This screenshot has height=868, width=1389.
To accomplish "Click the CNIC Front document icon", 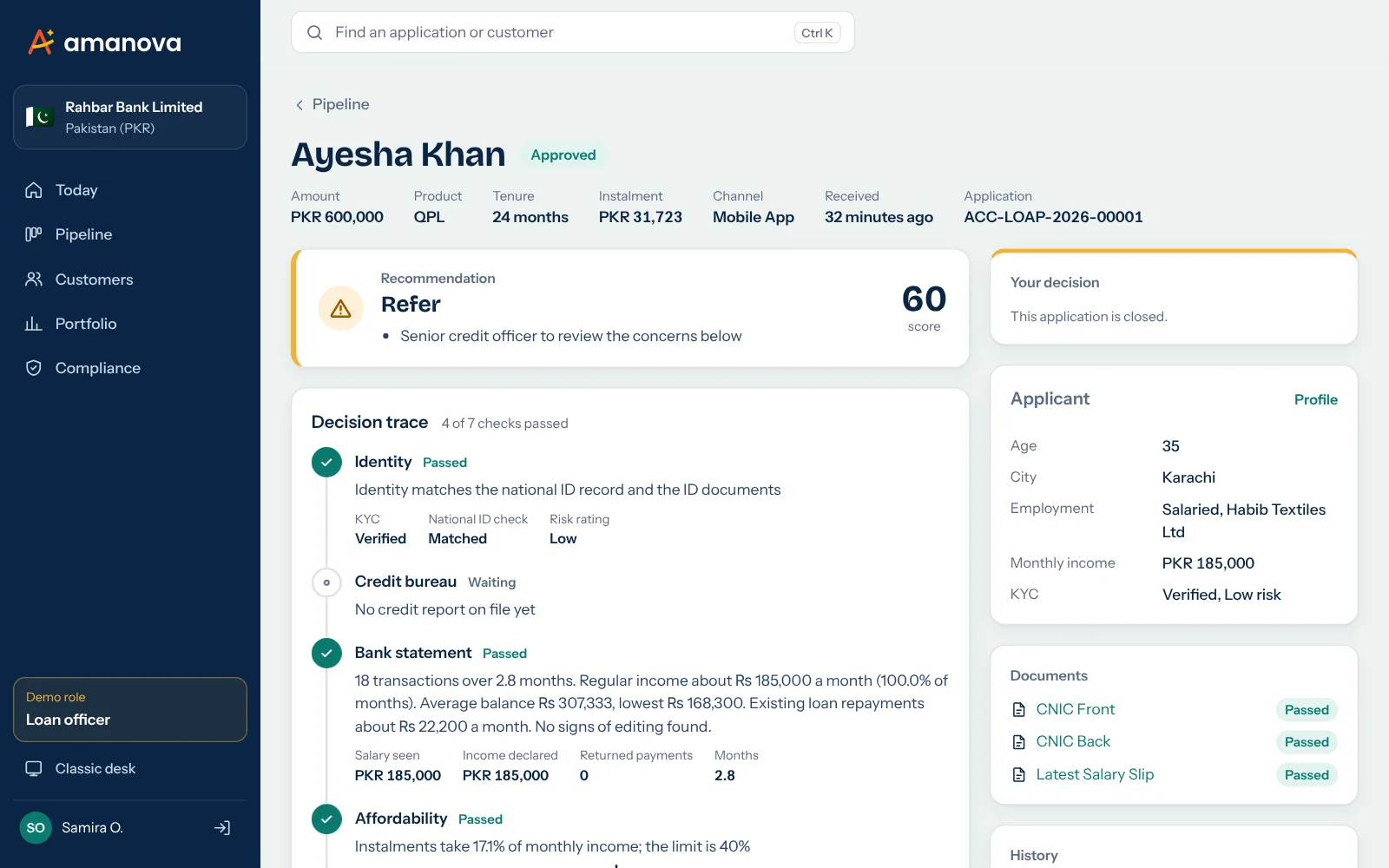I will (x=1019, y=710).
